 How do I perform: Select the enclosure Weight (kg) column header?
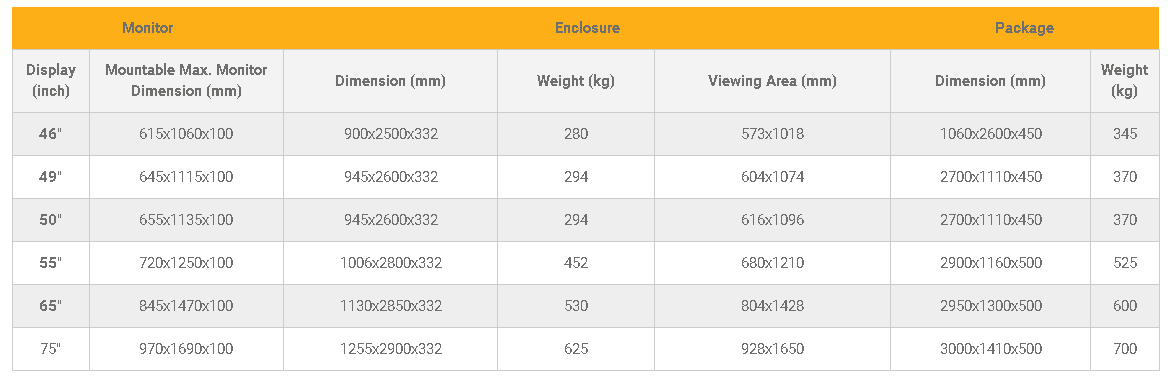(x=576, y=81)
